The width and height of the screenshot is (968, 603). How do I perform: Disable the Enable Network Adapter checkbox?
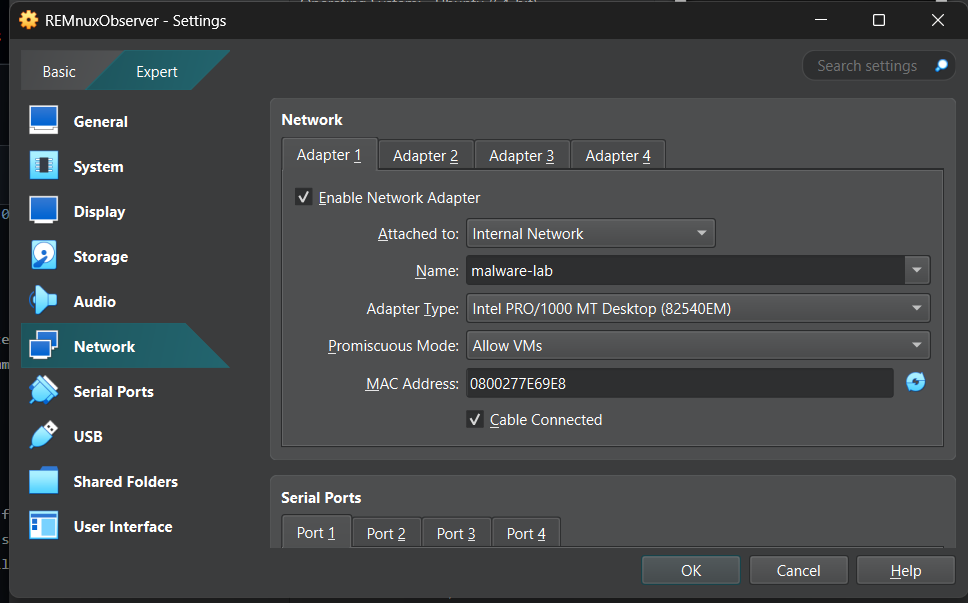click(303, 197)
